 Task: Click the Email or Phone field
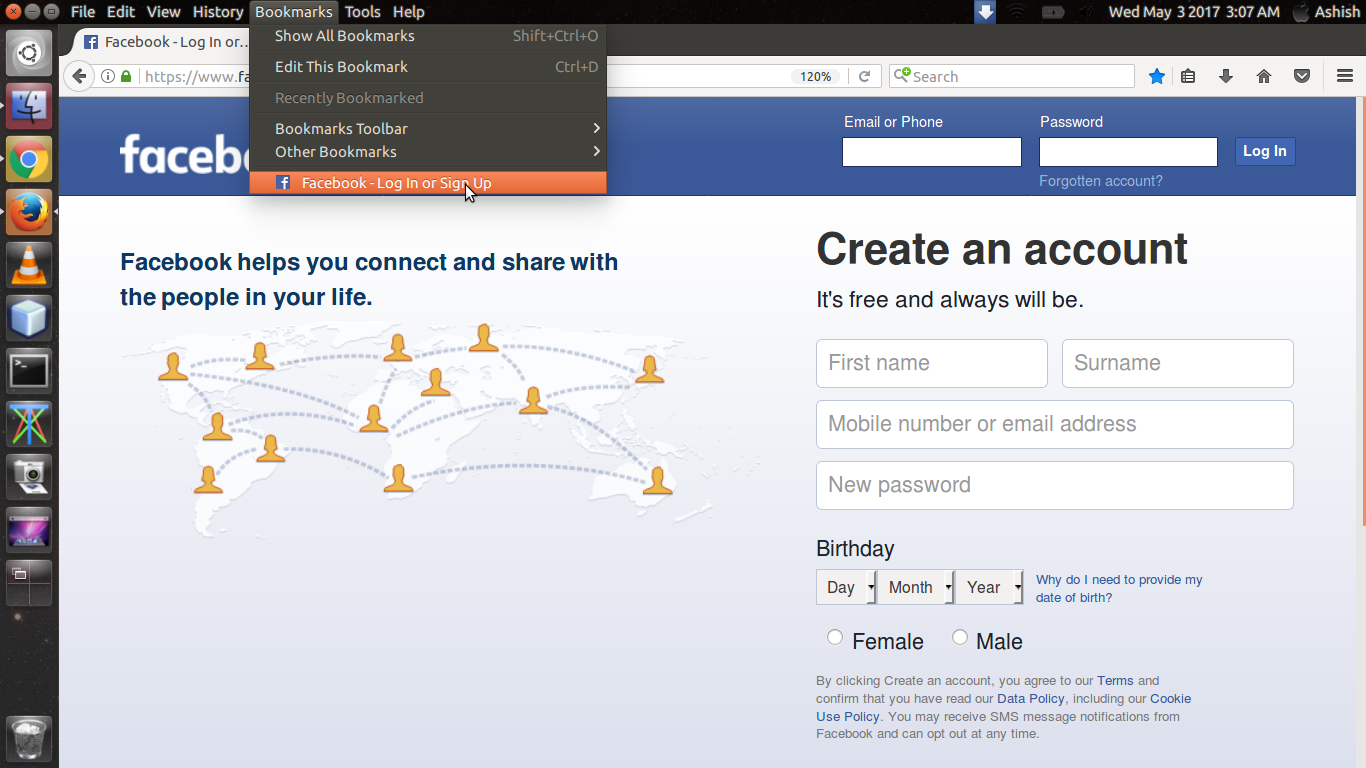pos(932,152)
